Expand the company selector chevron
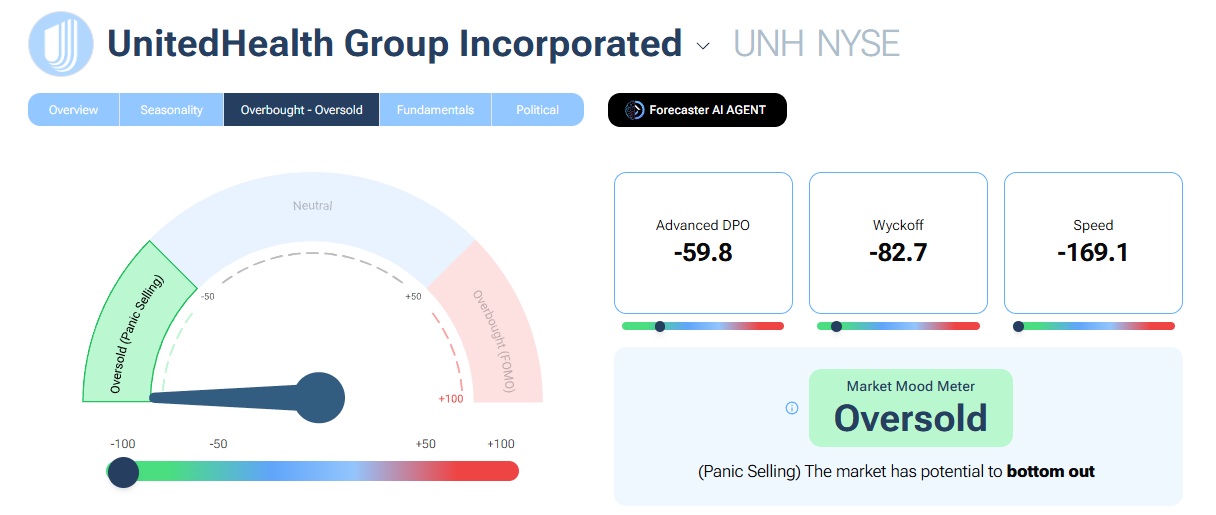1216x515 pixels. (x=703, y=46)
